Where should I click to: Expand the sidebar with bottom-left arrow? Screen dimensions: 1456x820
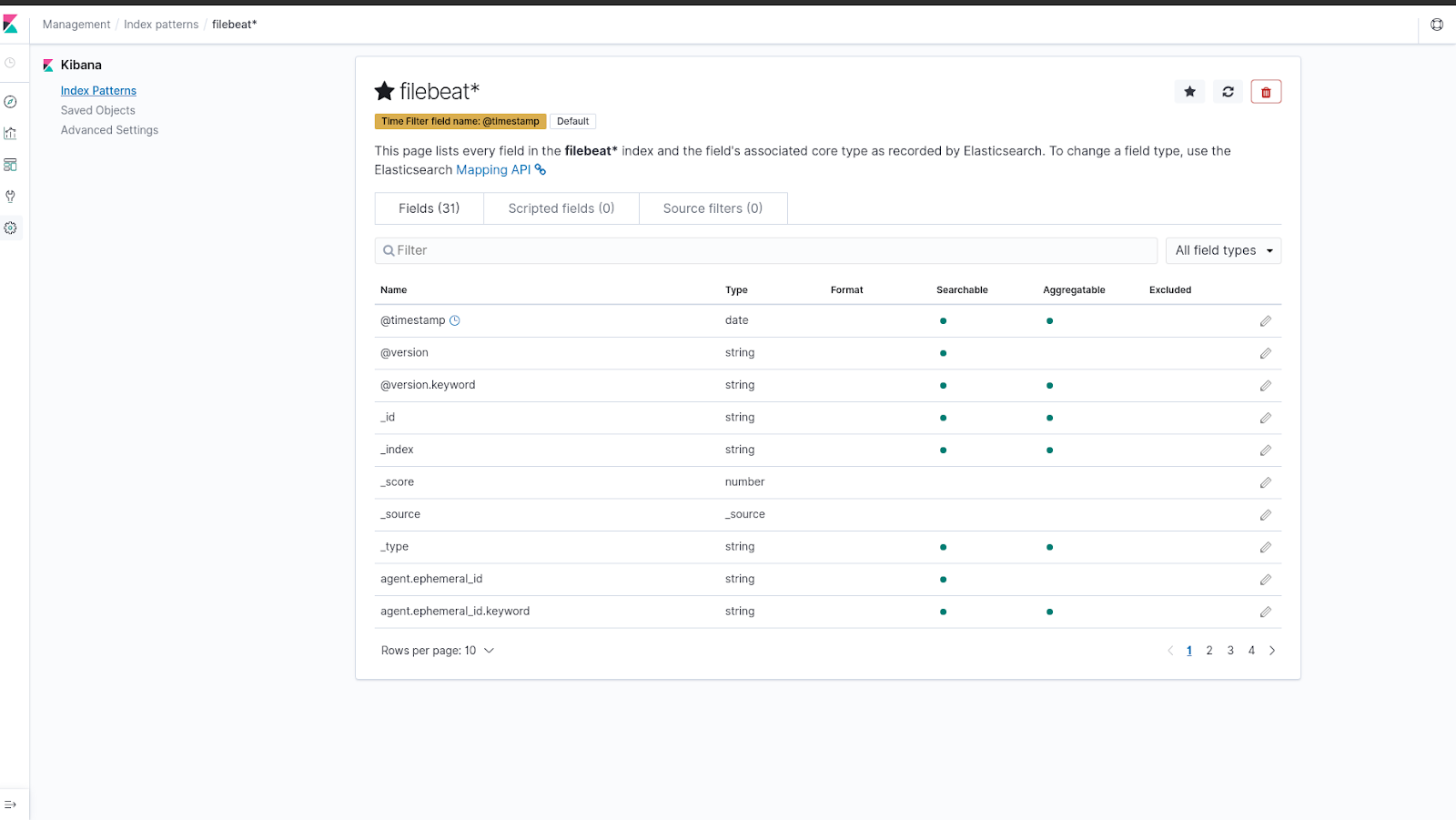(x=12, y=804)
